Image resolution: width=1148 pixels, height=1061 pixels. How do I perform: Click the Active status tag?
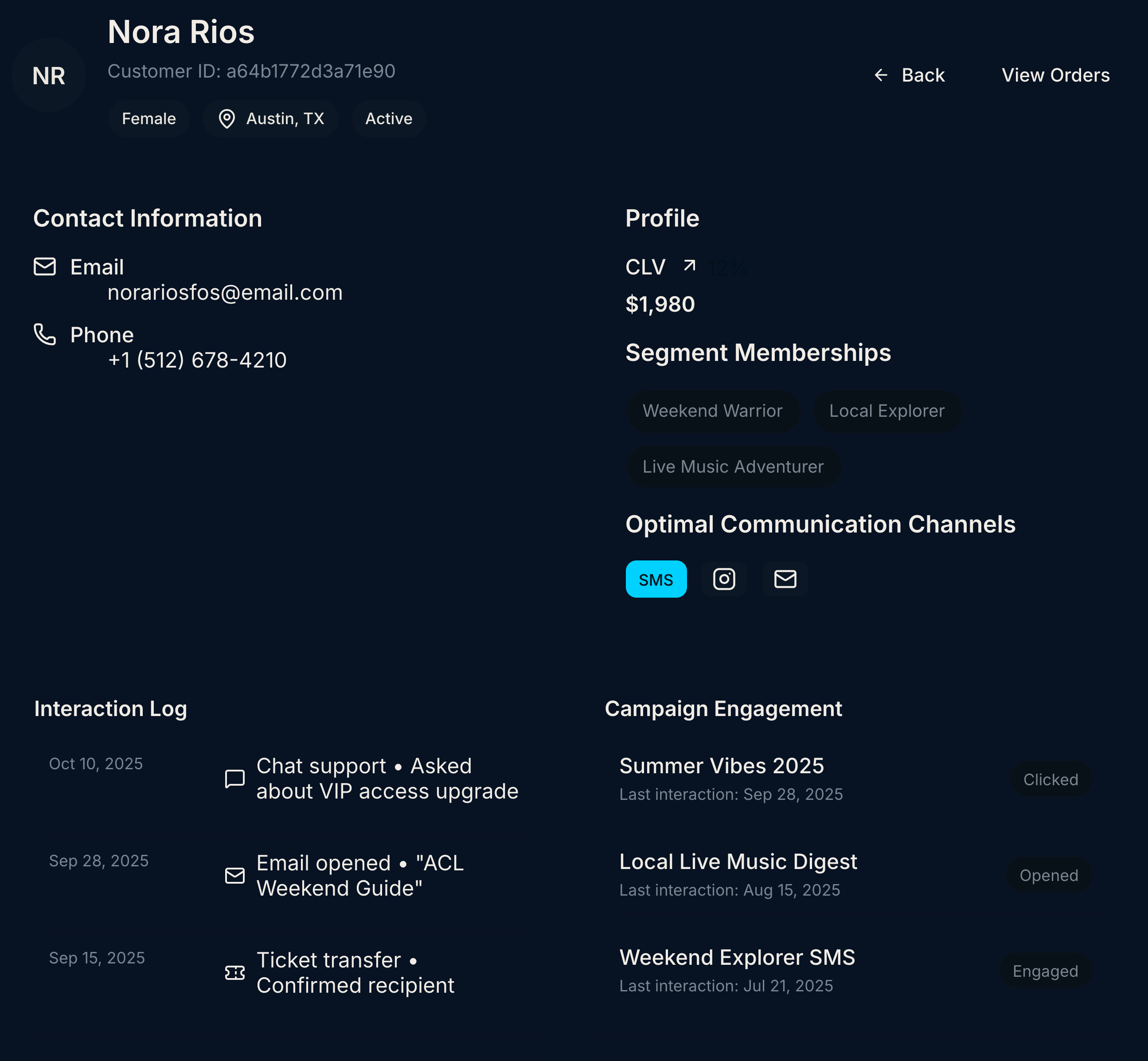tap(389, 119)
